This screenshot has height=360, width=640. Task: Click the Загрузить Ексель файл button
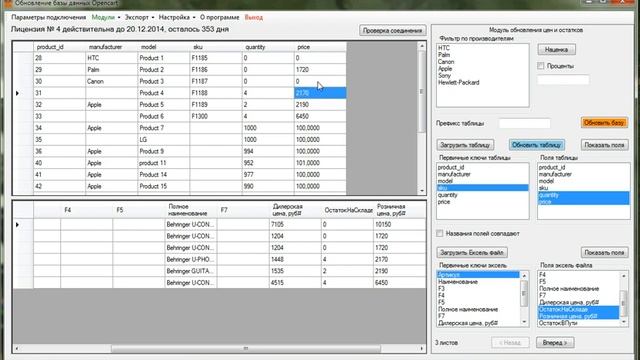click(471, 253)
